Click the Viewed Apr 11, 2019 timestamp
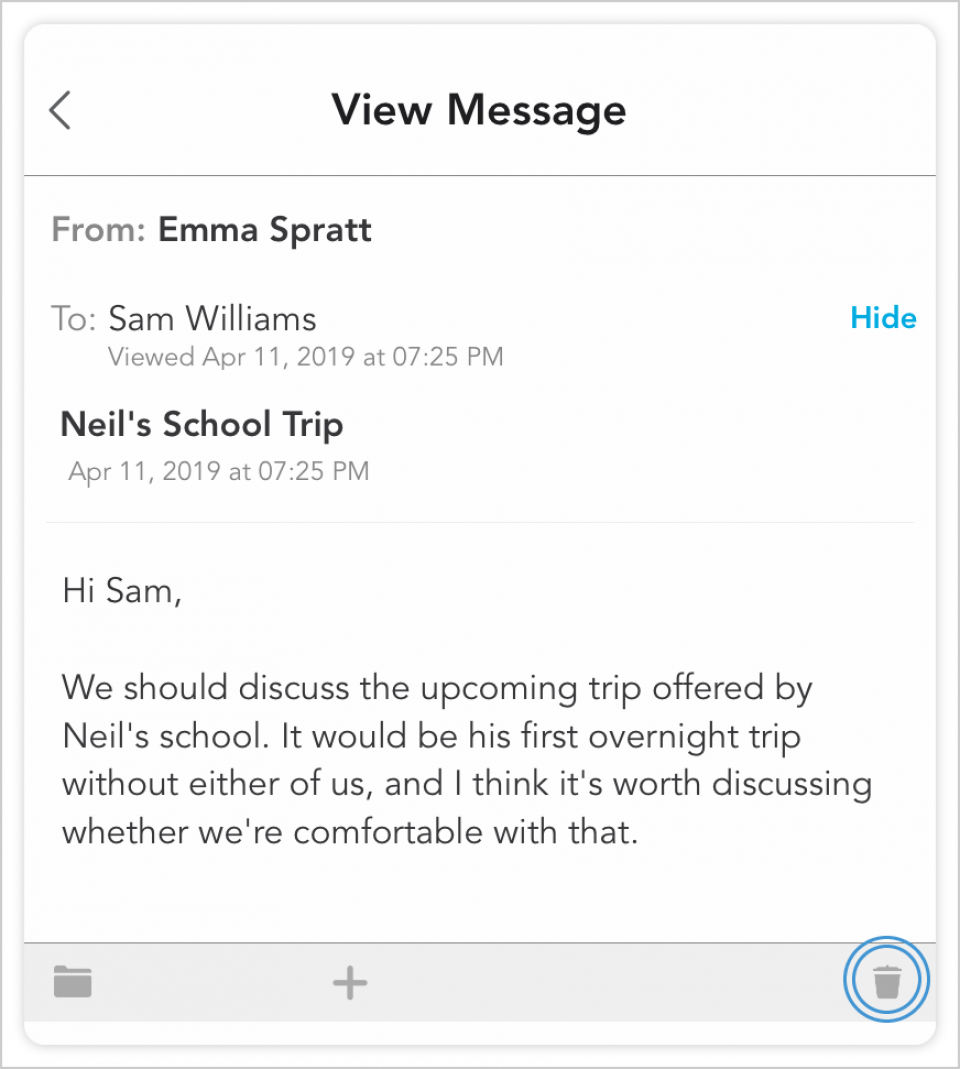This screenshot has width=960, height=1069. pos(305,357)
